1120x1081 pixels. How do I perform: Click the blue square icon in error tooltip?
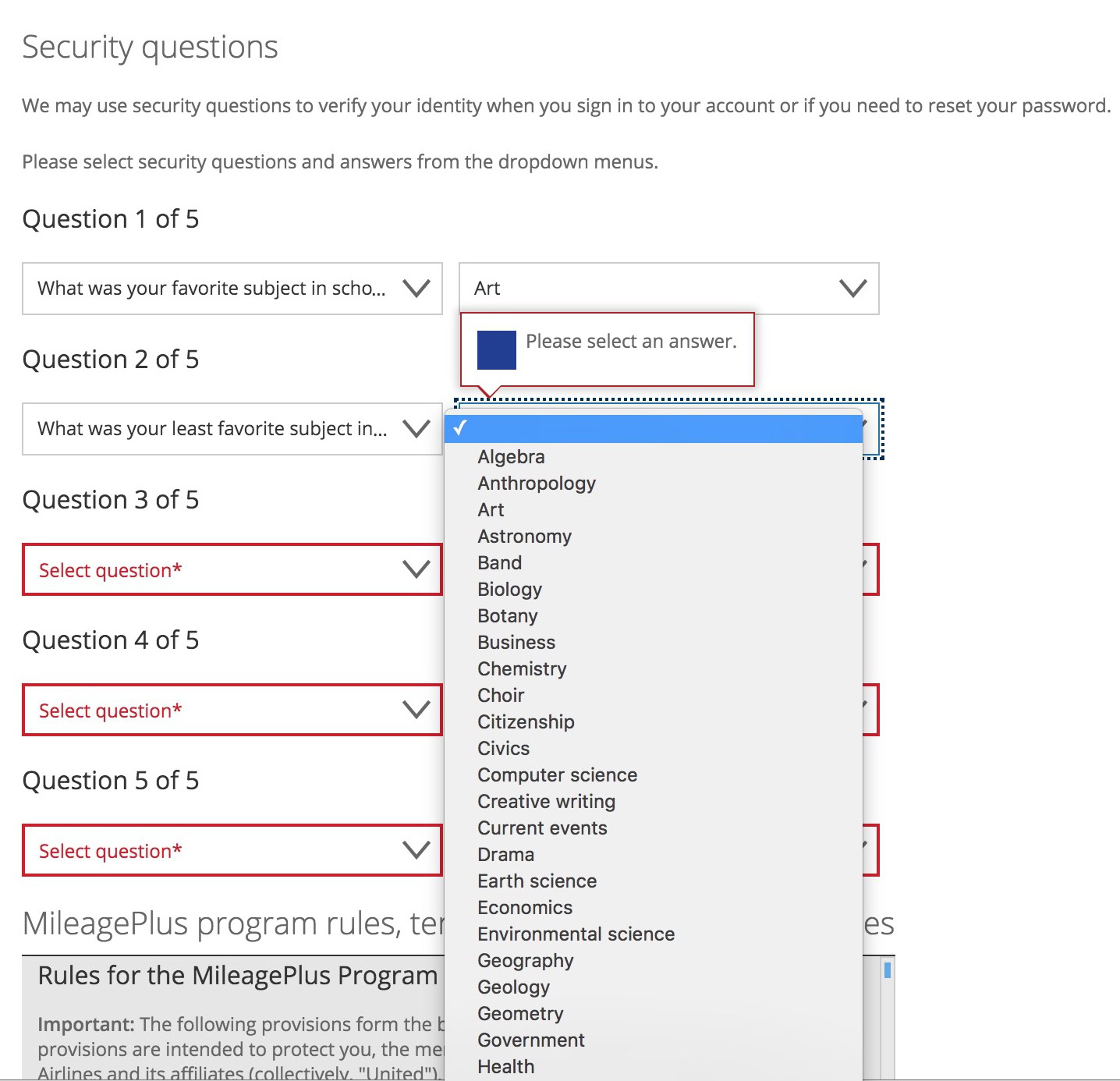497,350
